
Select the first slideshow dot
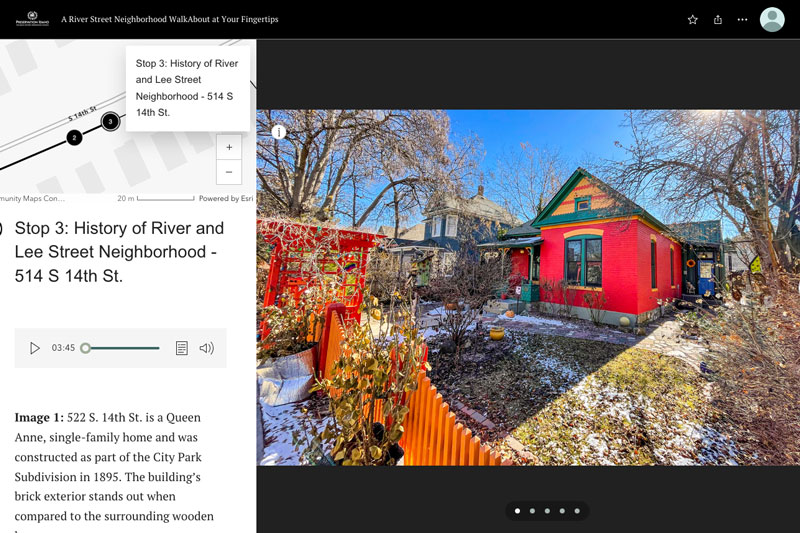[x=518, y=511]
